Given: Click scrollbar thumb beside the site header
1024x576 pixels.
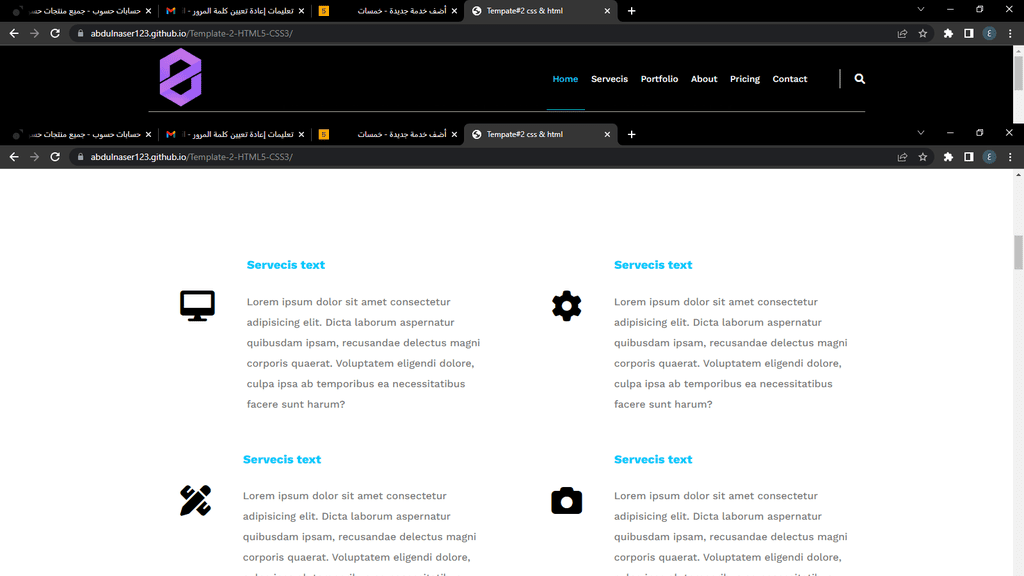Looking at the screenshot, I should click(x=1018, y=73).
